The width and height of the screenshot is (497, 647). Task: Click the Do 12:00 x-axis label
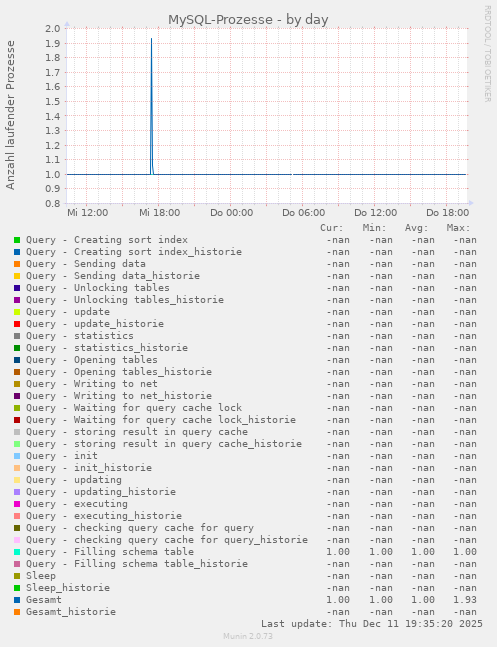[x=376, y=213]
